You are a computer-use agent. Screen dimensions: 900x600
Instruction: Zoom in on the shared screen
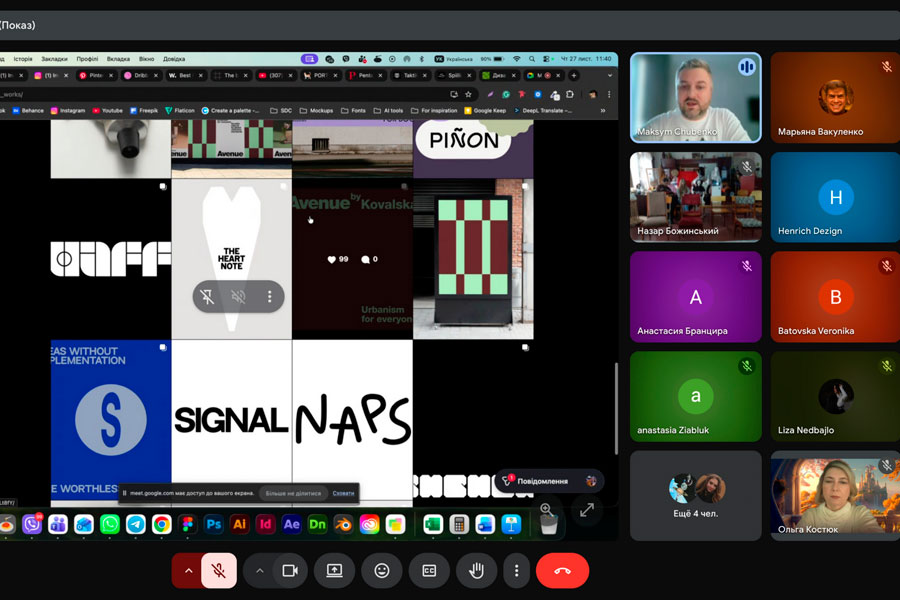tap(546, 510)
